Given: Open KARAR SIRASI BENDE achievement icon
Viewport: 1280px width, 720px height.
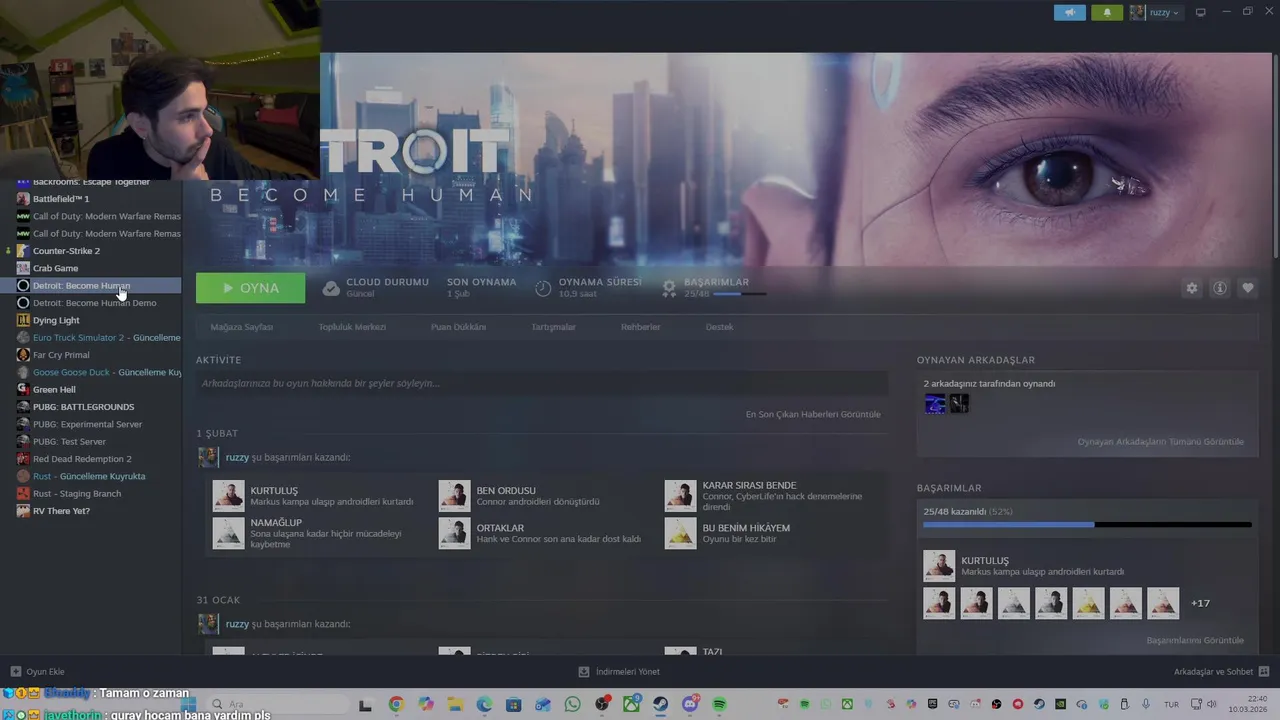Looking at the screenshot, I should pos(680,496).
